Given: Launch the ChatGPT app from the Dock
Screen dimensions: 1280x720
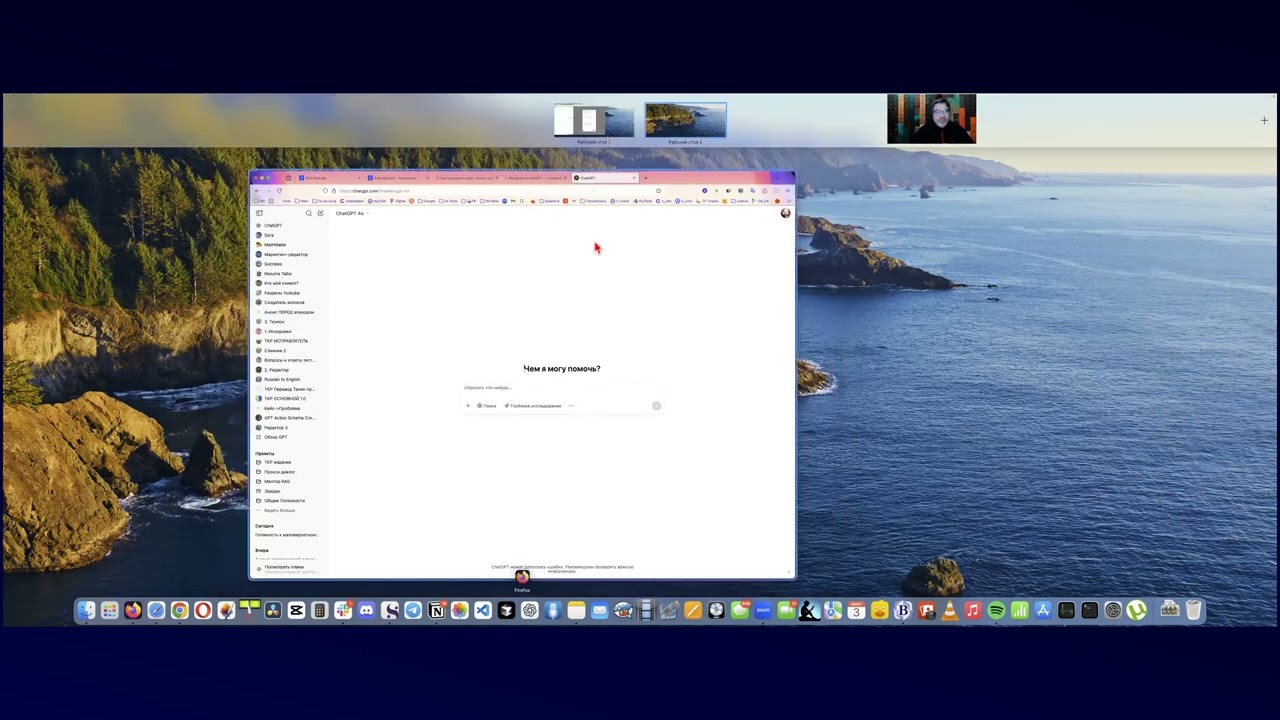Looking at the screenshot, I should pyautogui.click(x=530, y=610).
